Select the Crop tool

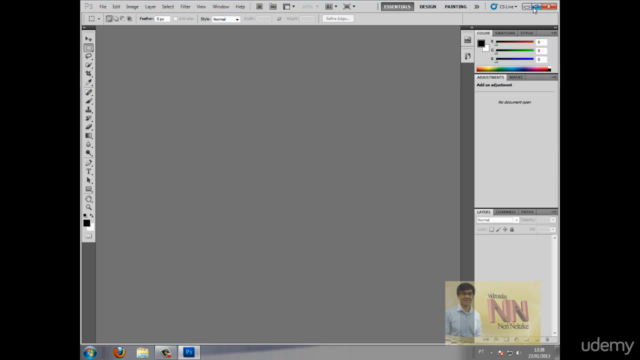[x=89, y=73]
